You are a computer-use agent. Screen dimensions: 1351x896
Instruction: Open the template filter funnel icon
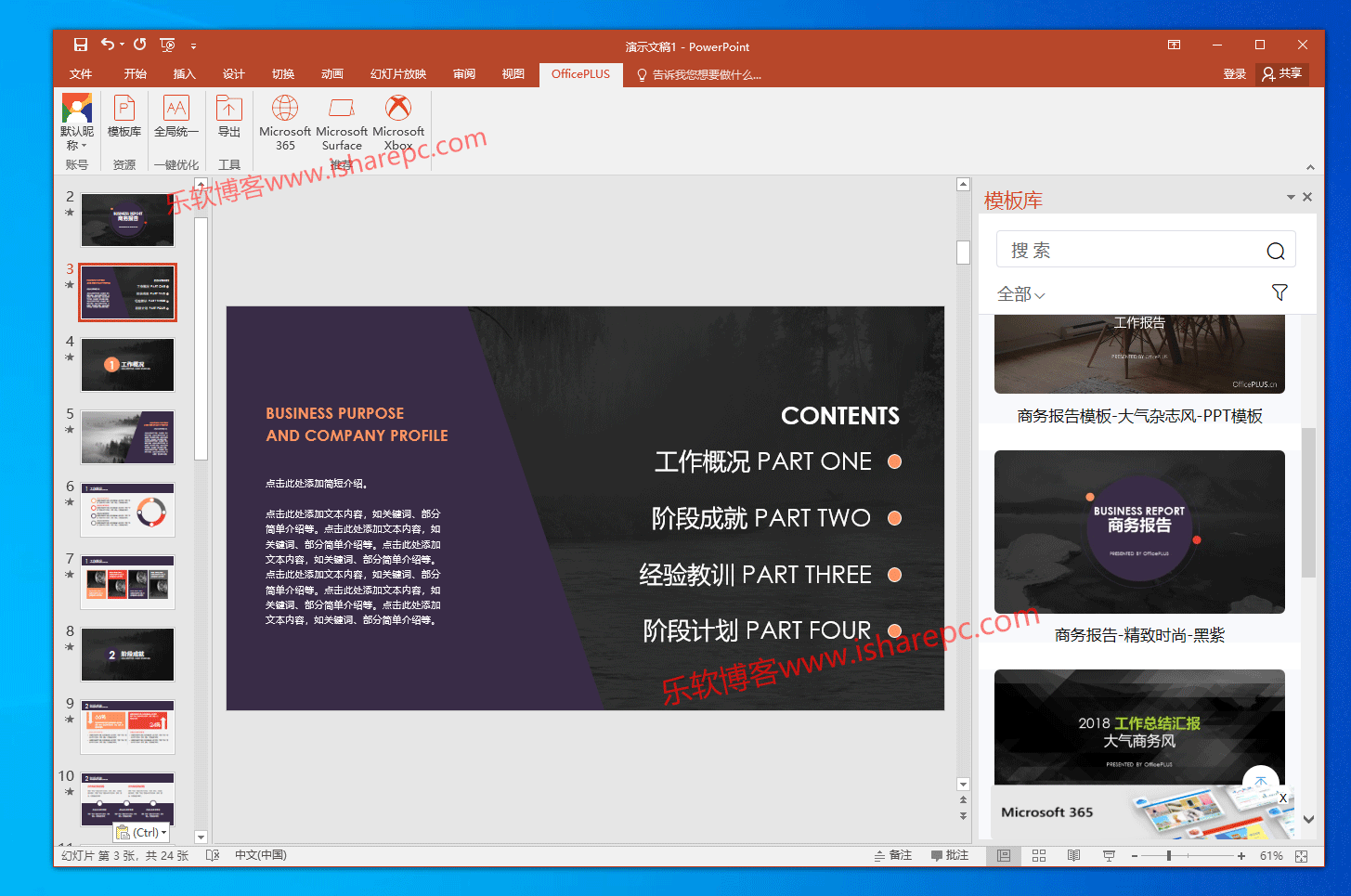(x=1280, y=292)
